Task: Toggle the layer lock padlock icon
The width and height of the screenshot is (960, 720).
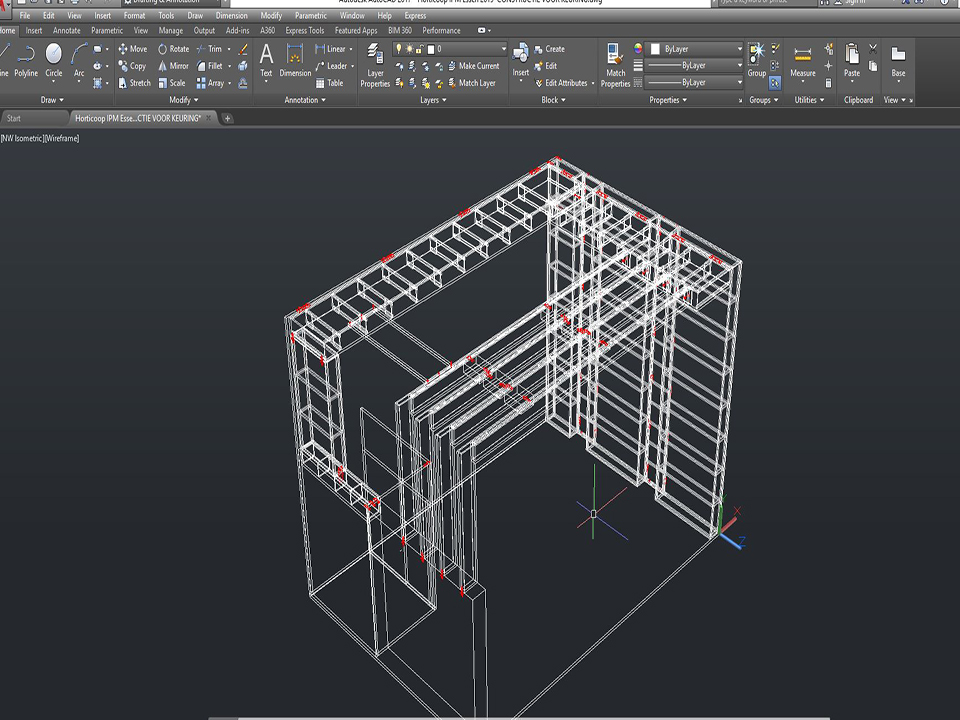Action: [418, 49]
